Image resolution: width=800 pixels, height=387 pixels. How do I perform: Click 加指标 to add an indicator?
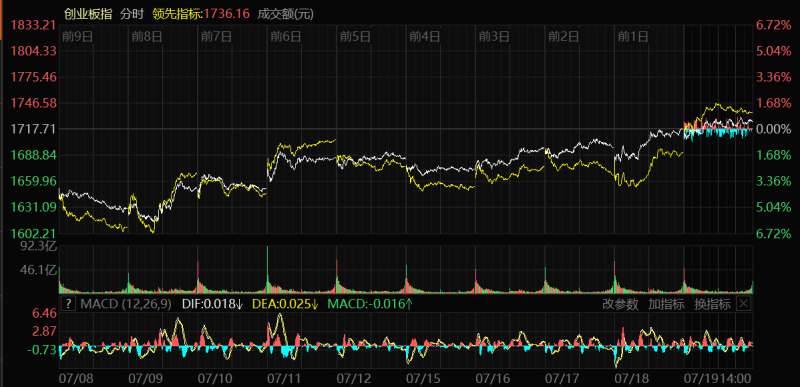[x=666, y=304]
